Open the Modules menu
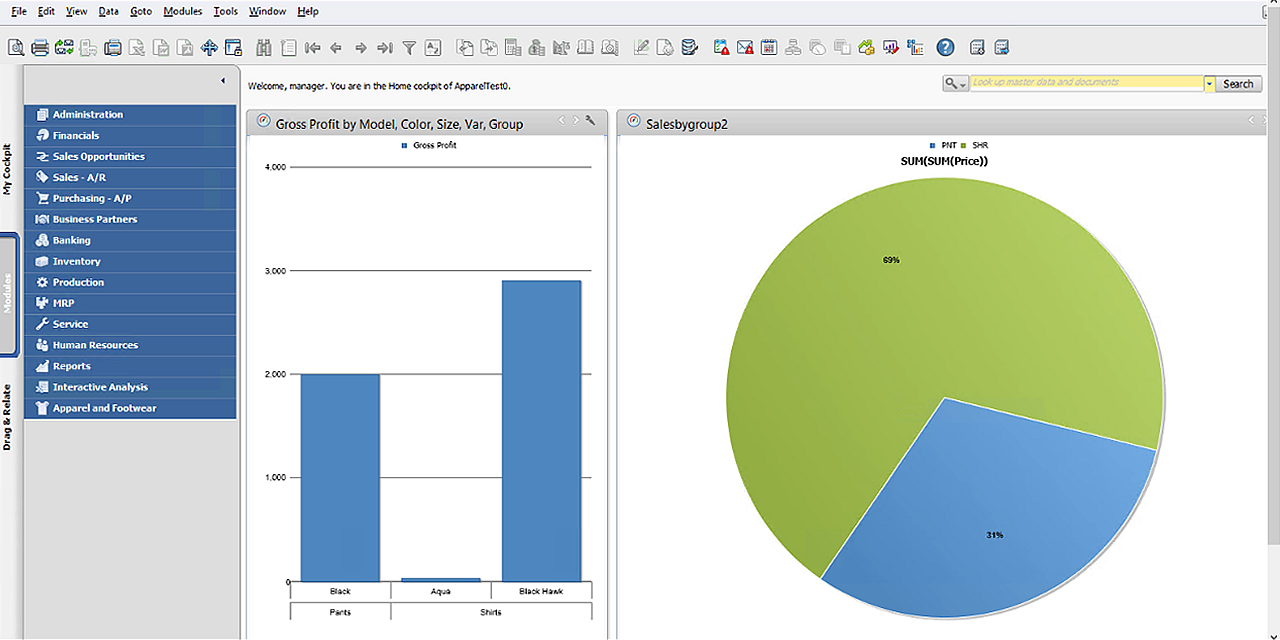Screen dimensions: 1280x640 [x=182, y=11]
